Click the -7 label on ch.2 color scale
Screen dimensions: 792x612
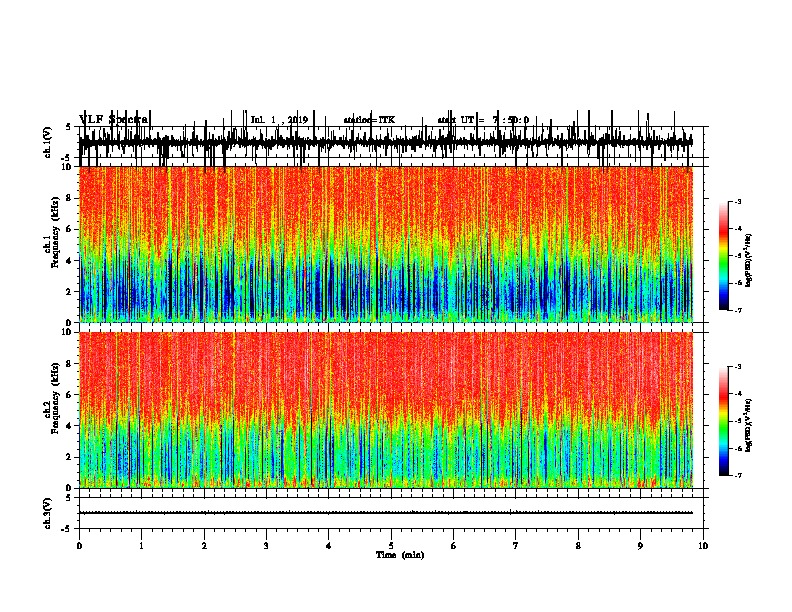point(737,475)
